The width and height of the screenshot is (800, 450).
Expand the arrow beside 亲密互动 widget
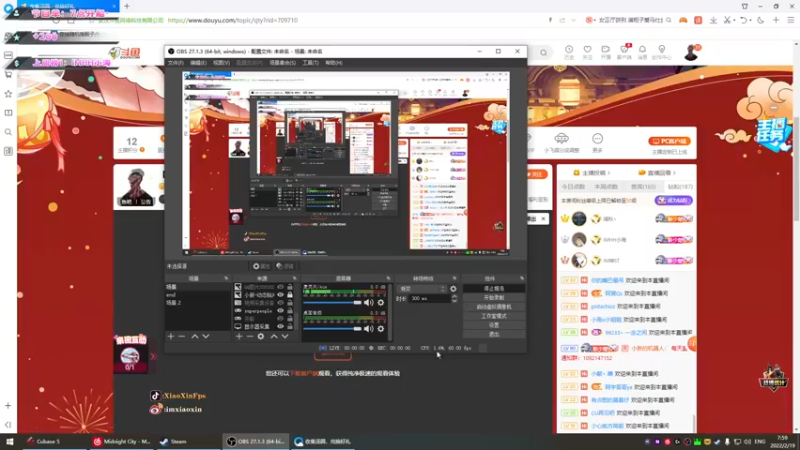[153, 356]
